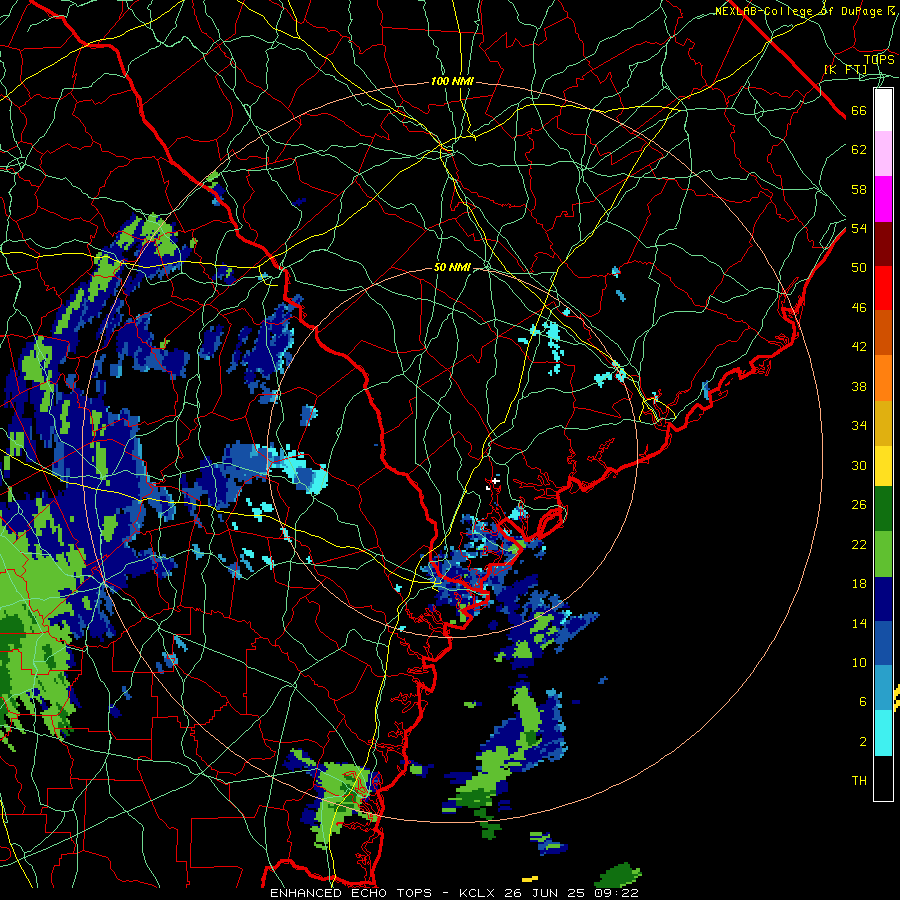Click the white radar site cross marker

click(x=496, y=479)
